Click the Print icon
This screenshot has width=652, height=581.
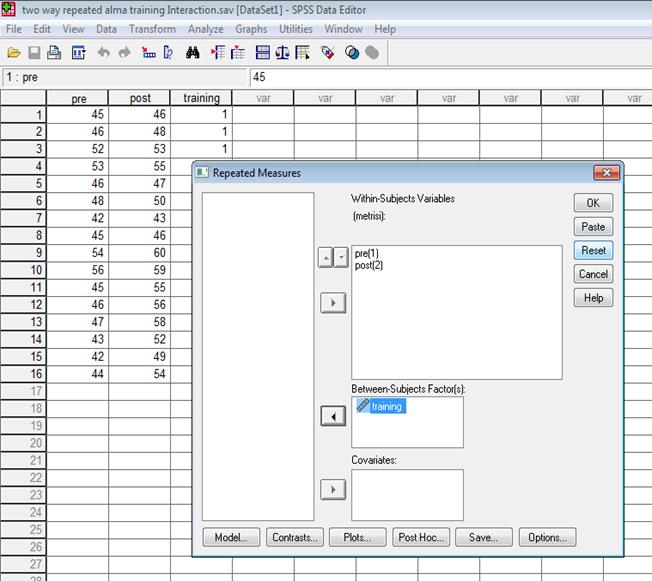point(54,53)
